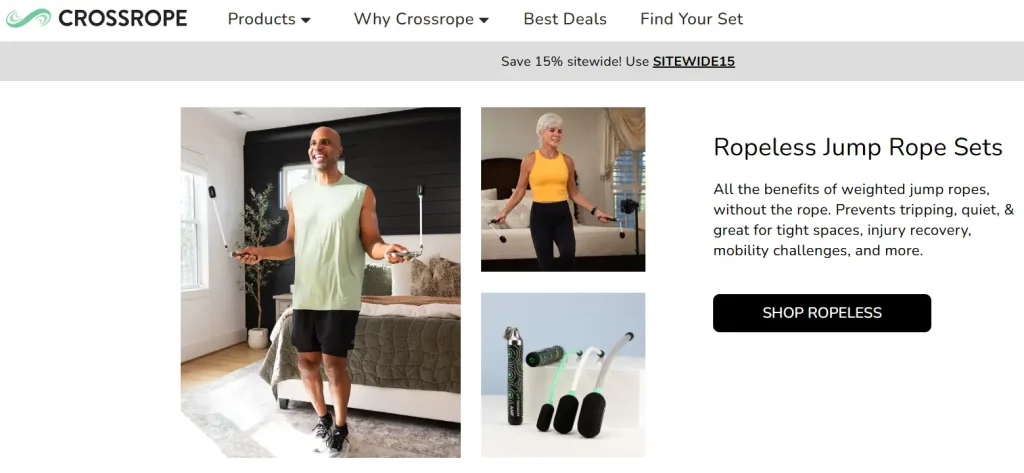Open the ropeless handles product image
Image resolution: width=1024 pixels, height=473 pixels.
click(563, 374)
